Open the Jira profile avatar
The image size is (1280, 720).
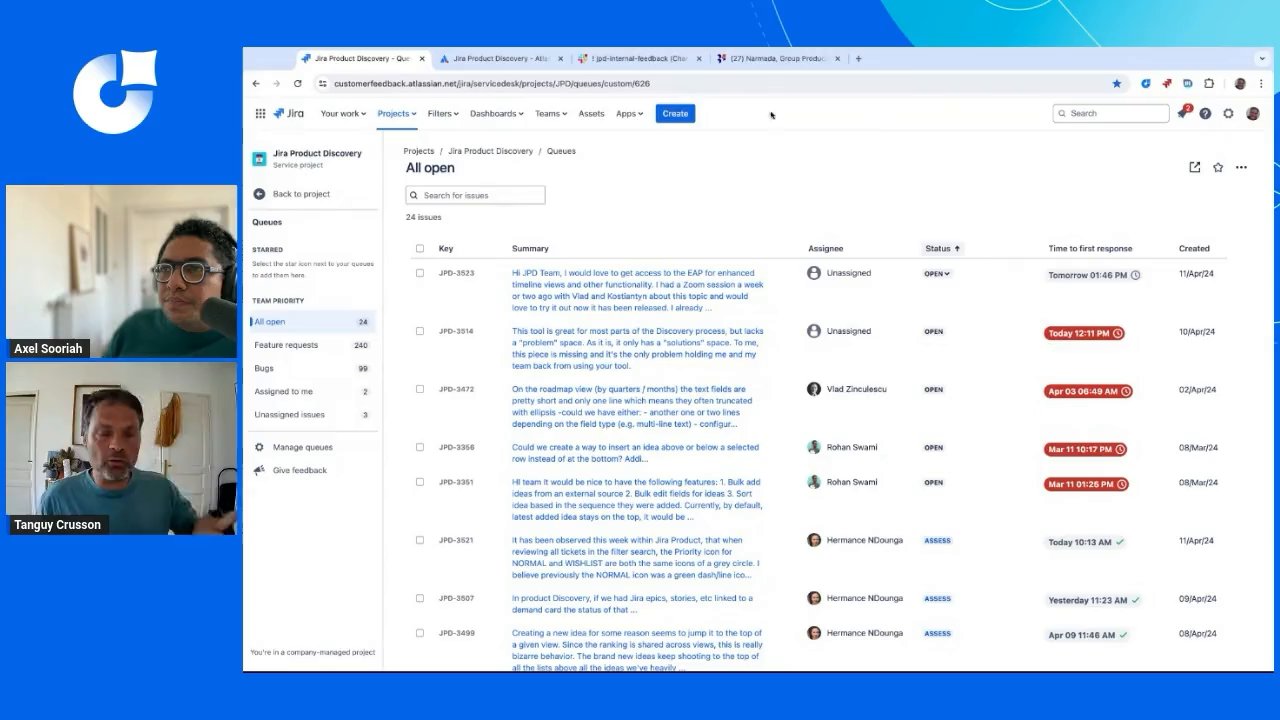pyautogui.click(x=1252, y=113)
